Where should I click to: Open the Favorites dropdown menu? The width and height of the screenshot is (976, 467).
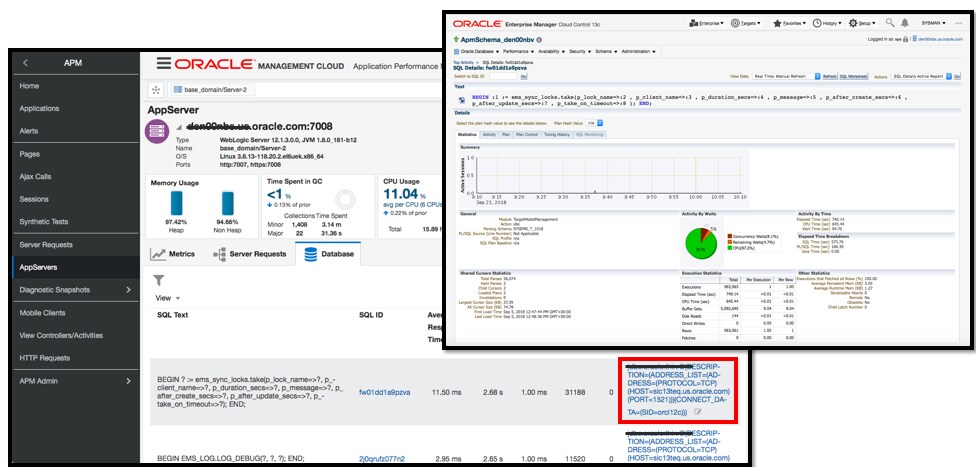click(790, 24)
